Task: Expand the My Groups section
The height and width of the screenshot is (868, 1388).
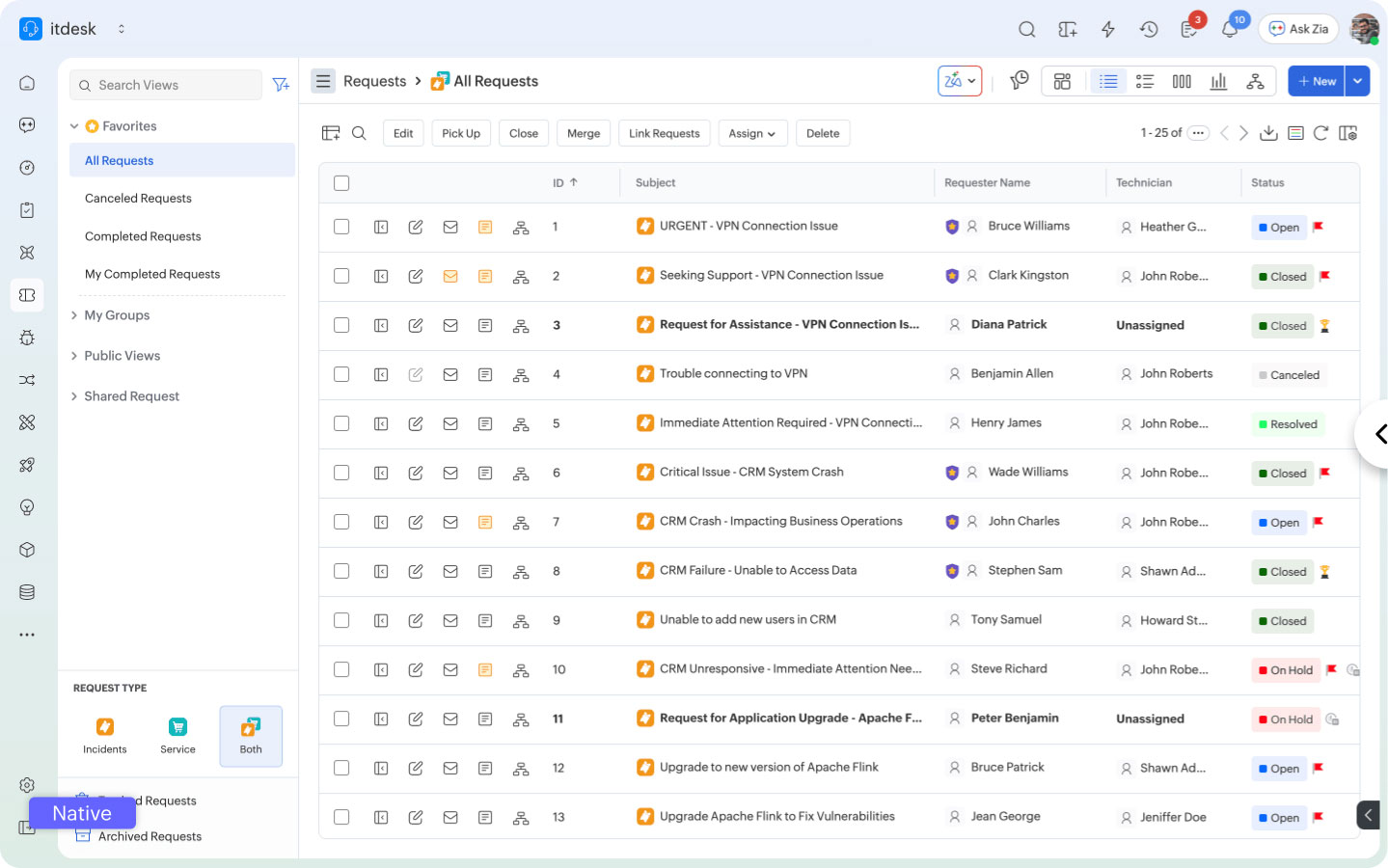Action: 74,315
